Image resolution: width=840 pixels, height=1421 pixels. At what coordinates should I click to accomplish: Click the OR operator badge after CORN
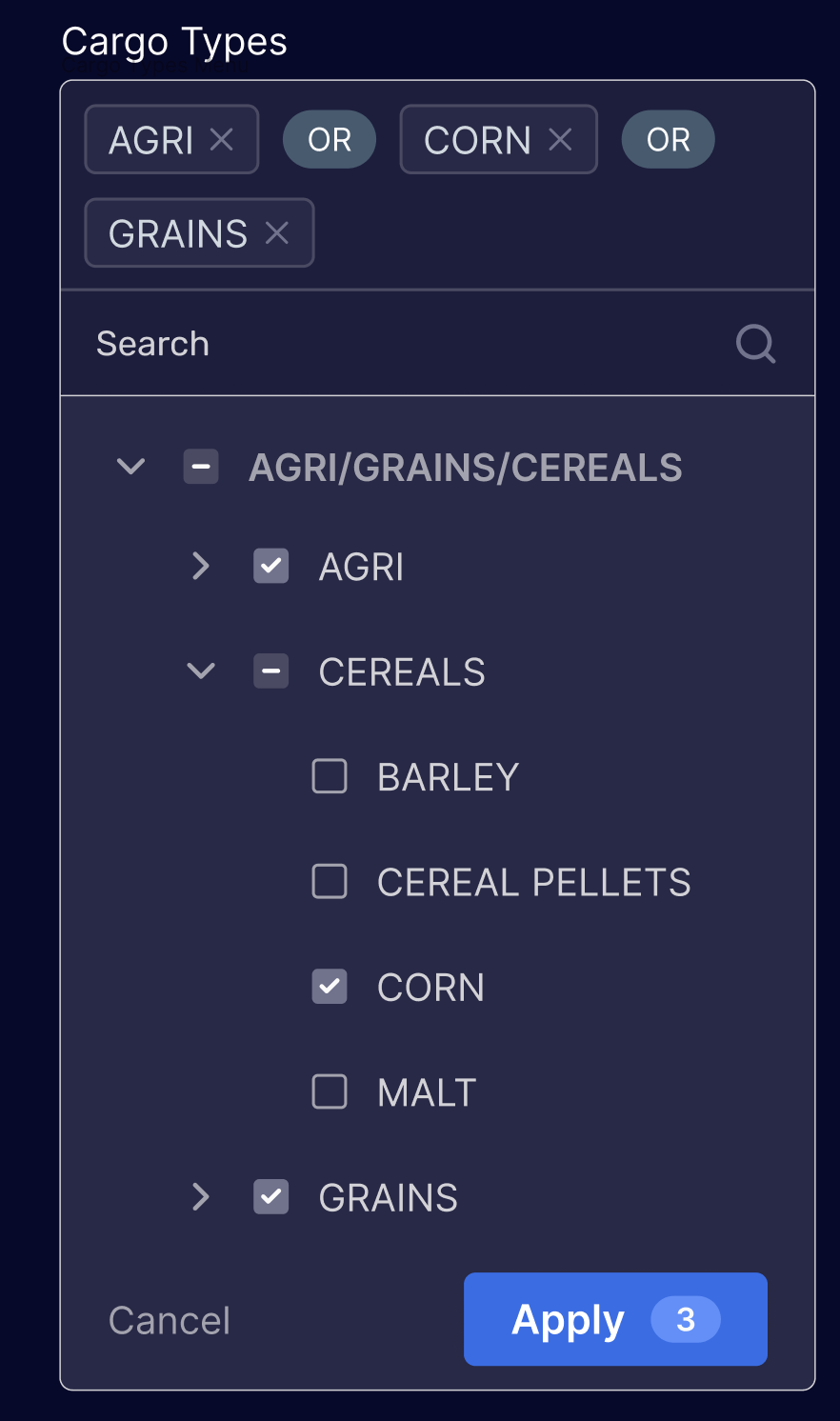coord(668,140)
